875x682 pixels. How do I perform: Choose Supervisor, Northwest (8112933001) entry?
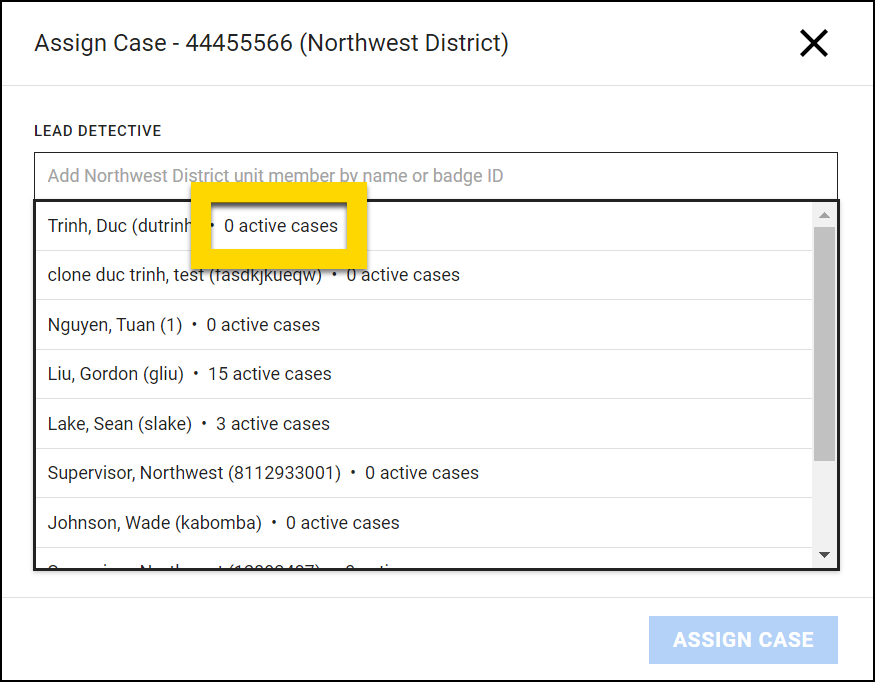pos(194,473)
